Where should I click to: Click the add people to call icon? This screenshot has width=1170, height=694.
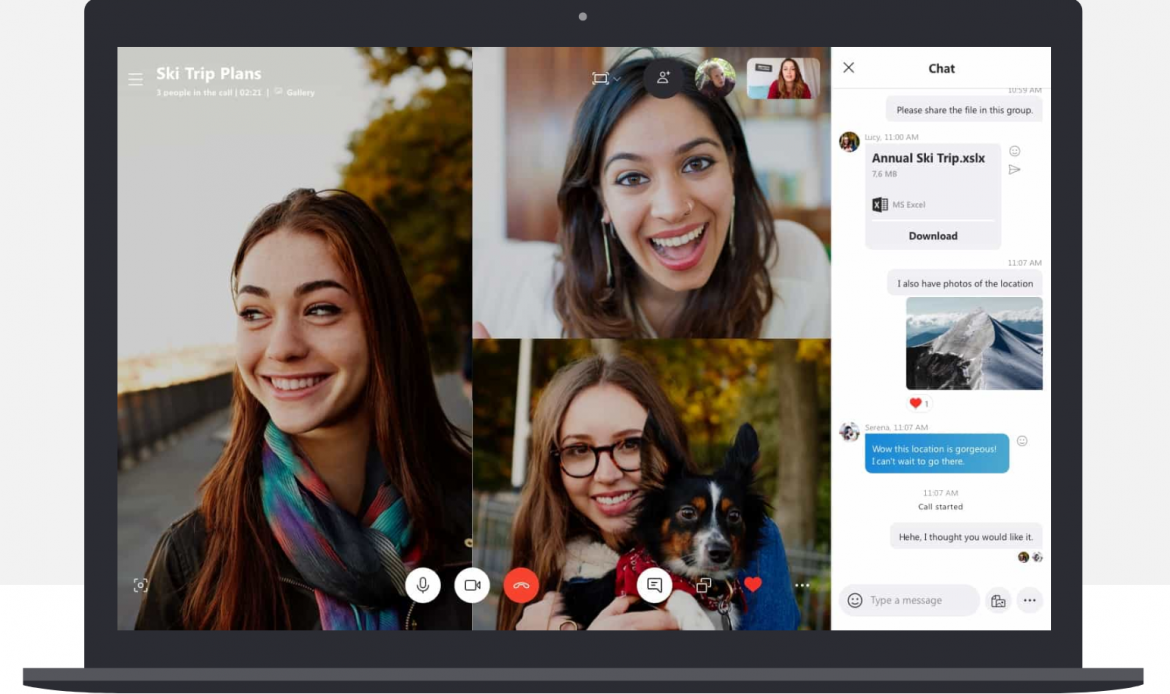[x=662, y=78]
